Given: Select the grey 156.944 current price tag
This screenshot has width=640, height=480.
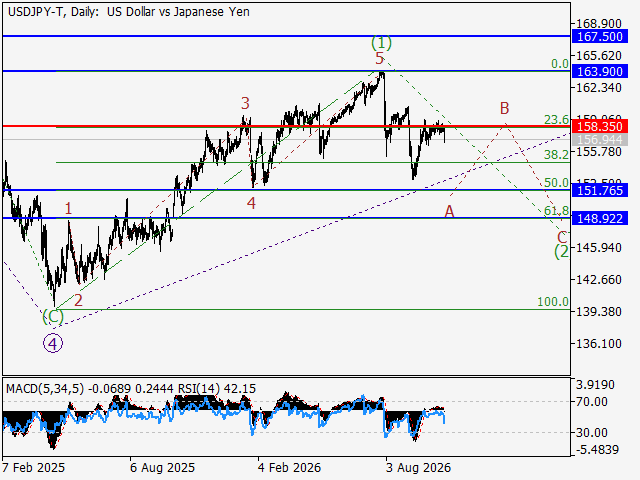Looking at the screenshot, I should [599, 140].
